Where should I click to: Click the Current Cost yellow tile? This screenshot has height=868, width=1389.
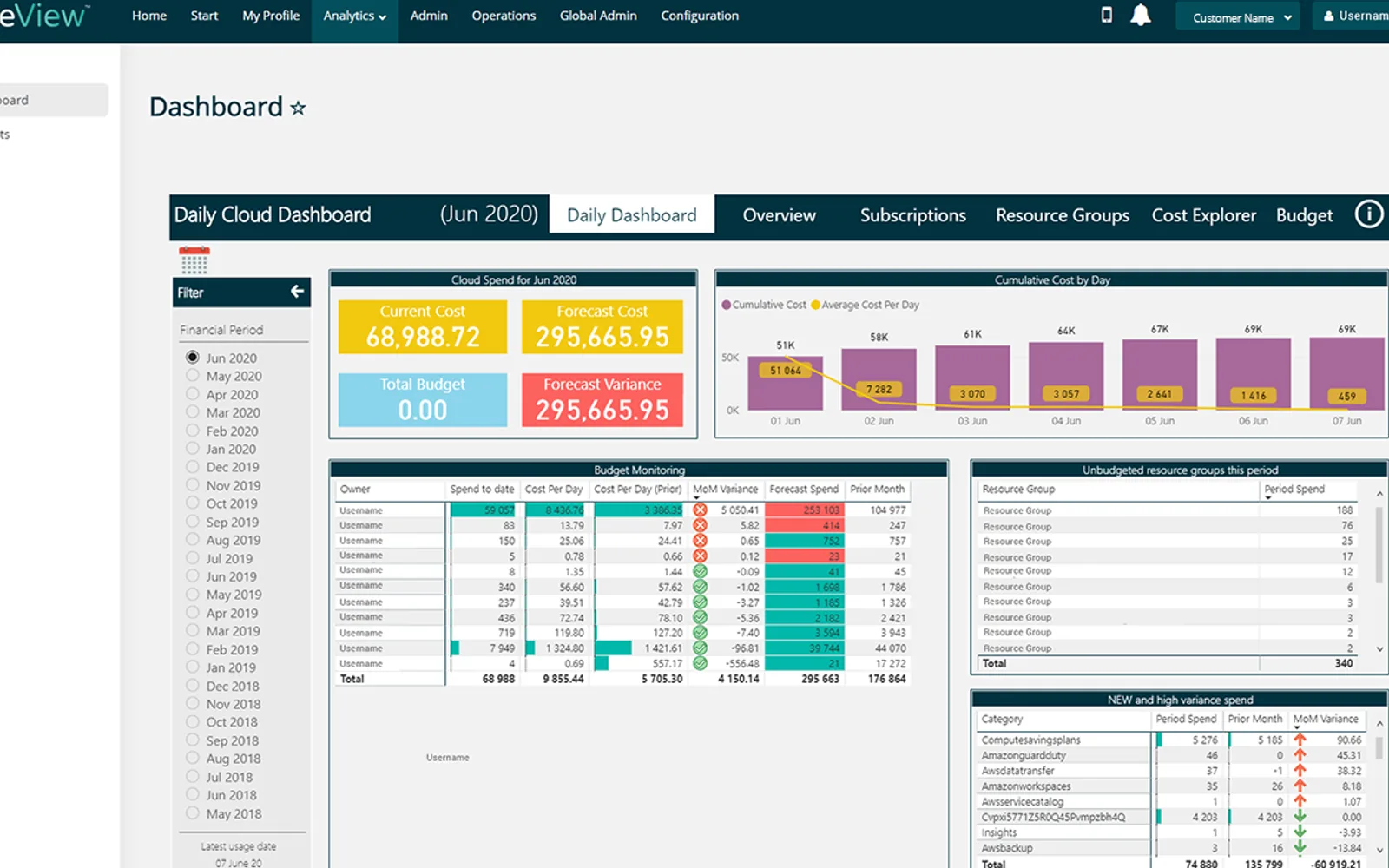click(423, 326)
